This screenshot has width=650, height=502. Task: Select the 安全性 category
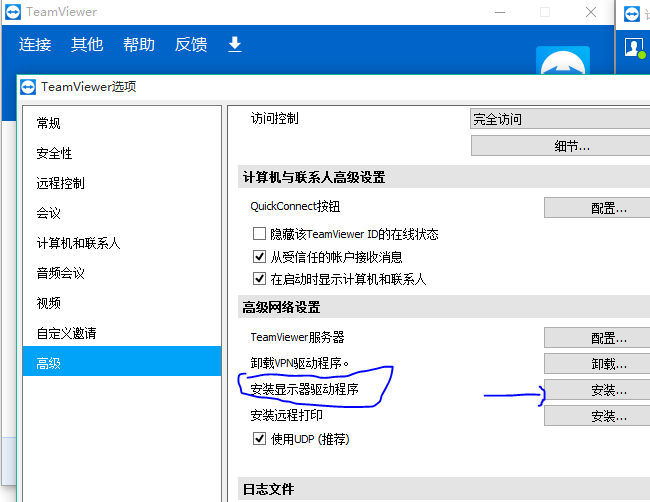pyautogui.click(x=122, y=153)
